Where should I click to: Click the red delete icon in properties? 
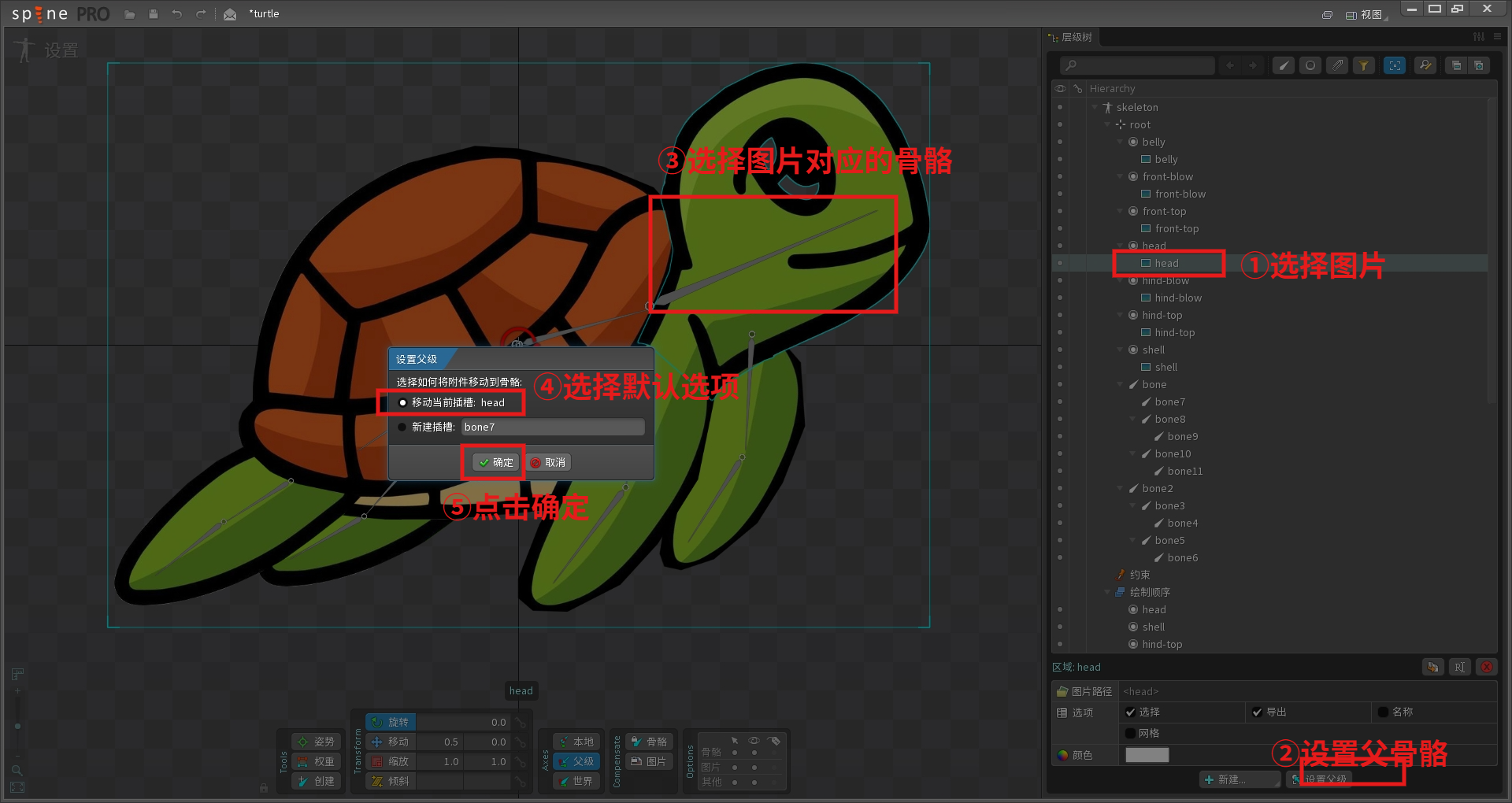tap(1486, 667)
